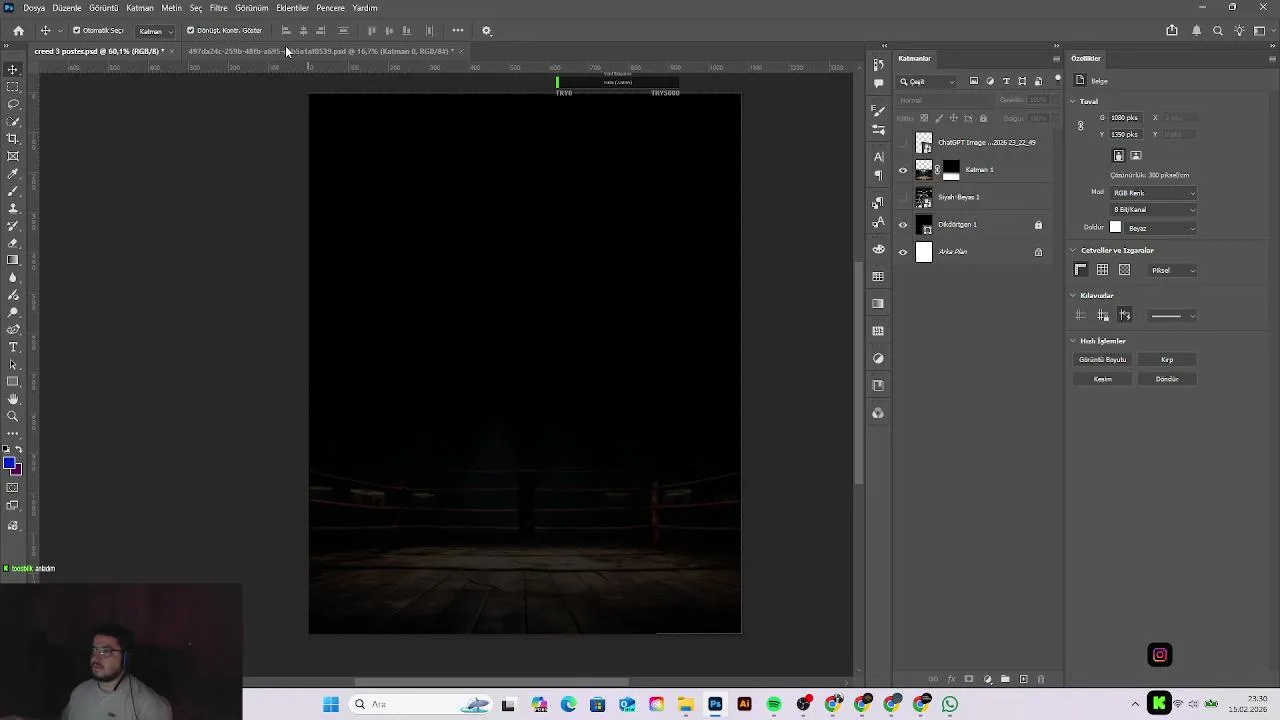Select the Eyedropper tool
Image resolution: width=1280 pixels, height=720 pixels.
click(x=13, y=174)
